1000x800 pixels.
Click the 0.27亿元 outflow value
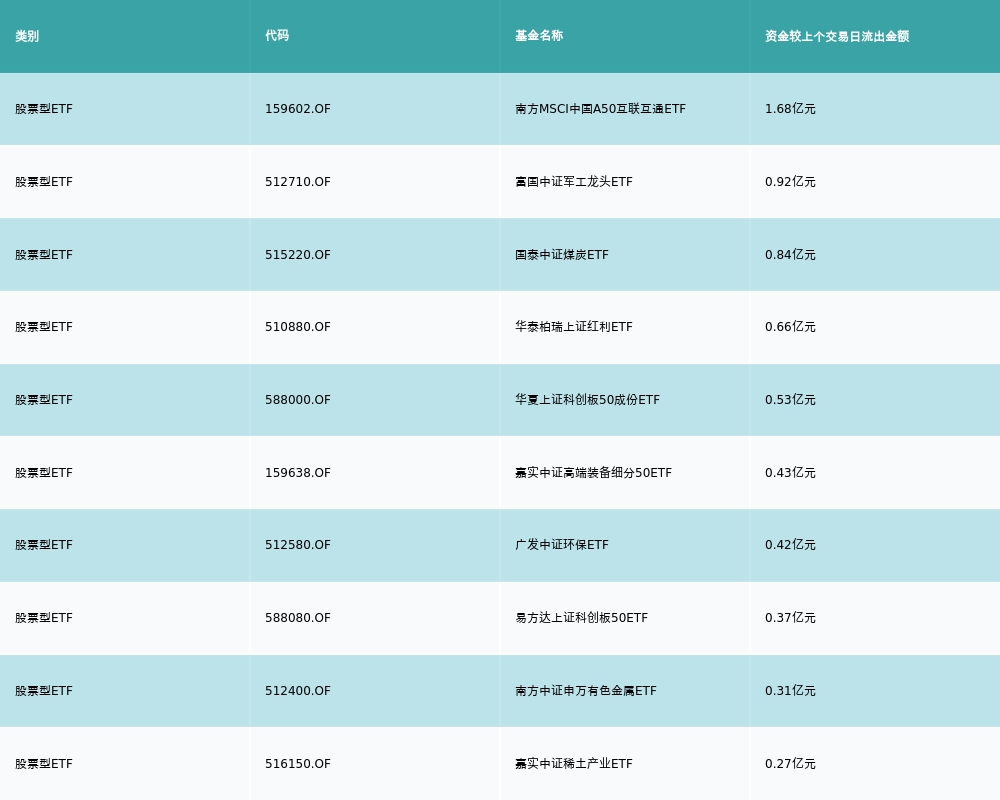790,764
